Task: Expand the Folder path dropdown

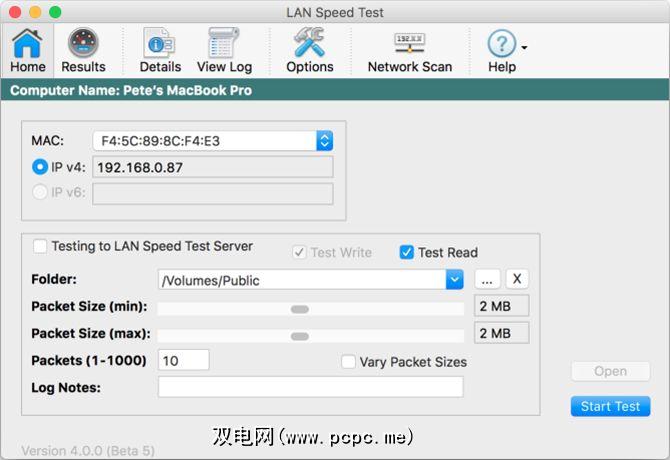Action: [x=455, y=280]
